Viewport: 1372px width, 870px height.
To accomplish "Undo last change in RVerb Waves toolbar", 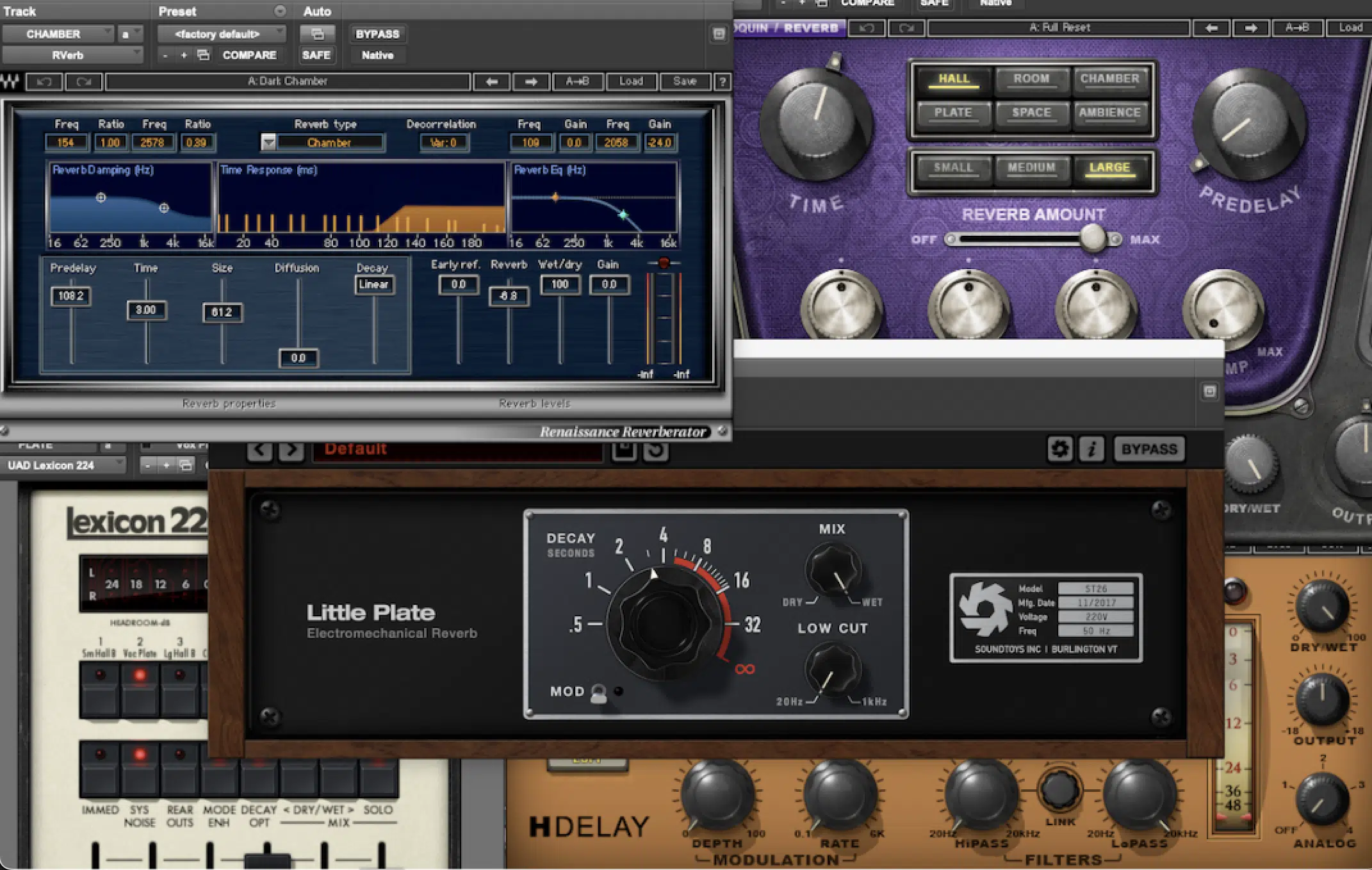I will [x=44, y=81].
